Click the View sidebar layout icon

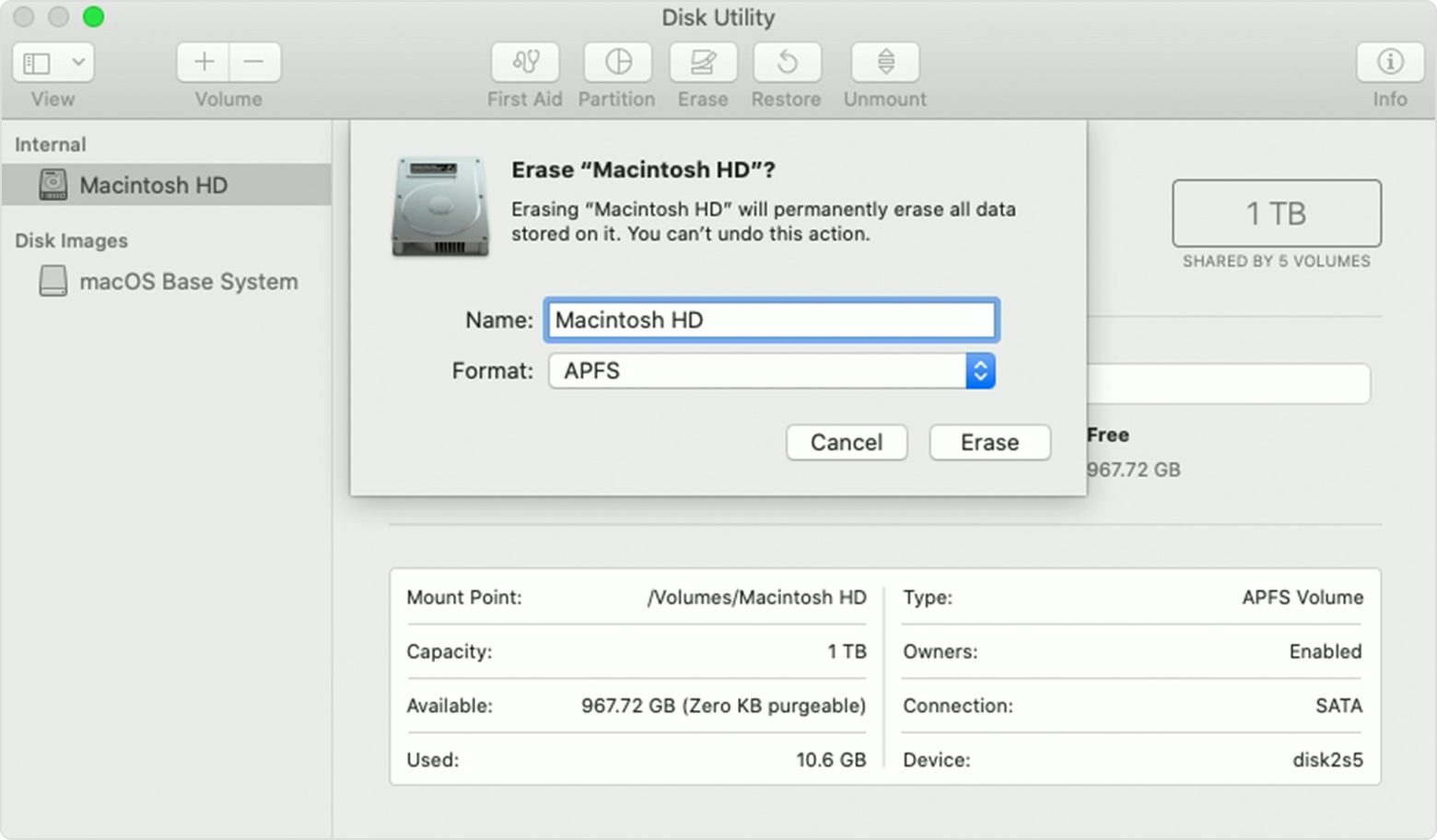pyautogui.click(x=37, y=63)
